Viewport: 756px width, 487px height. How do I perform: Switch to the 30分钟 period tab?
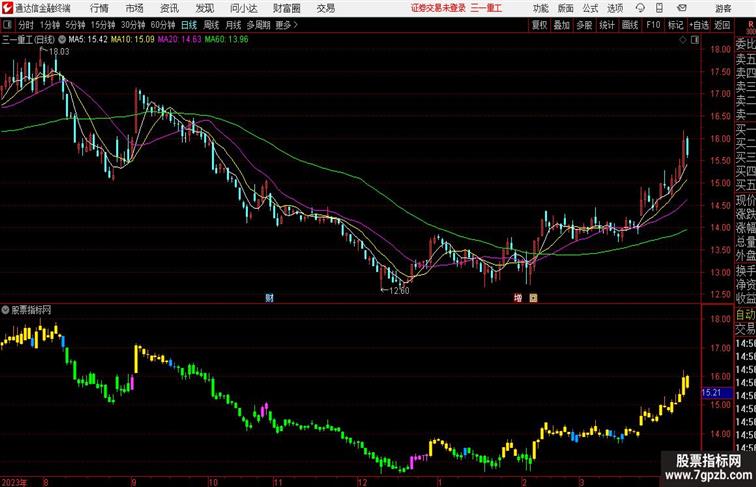click(133, 25)
